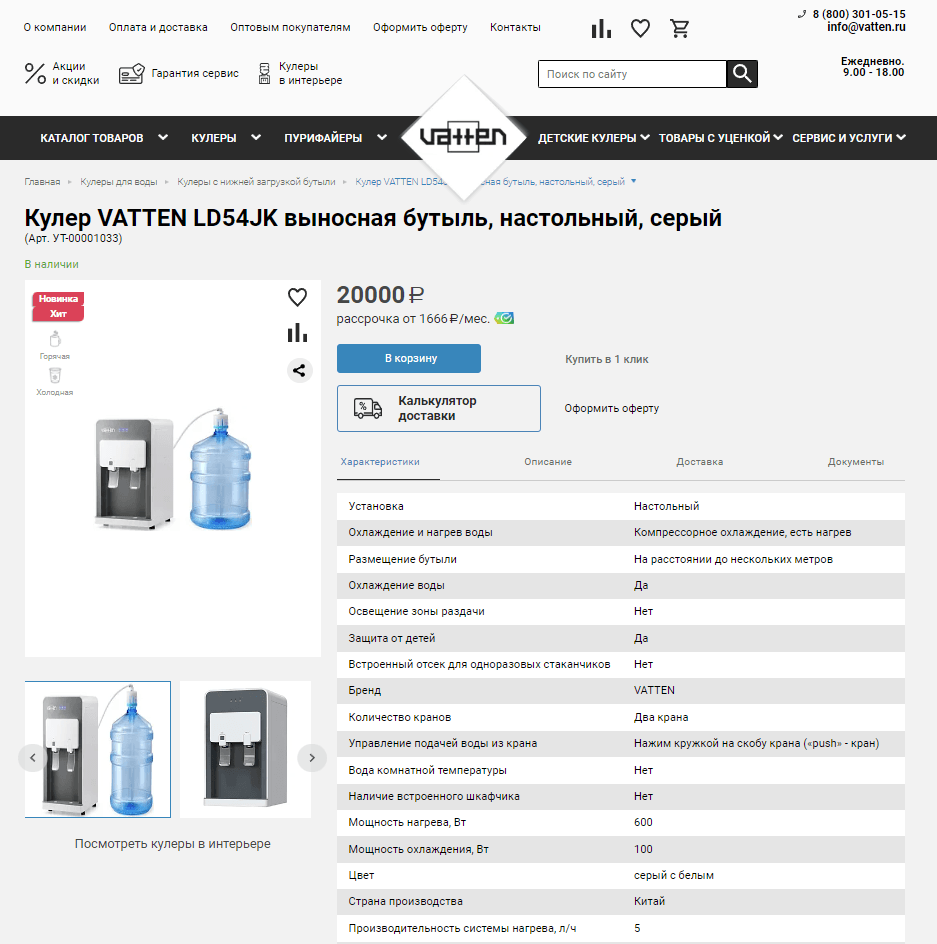Click the серый с белым color value
Viewport: 937px width, 944px height.
click(x=674, y=875)
